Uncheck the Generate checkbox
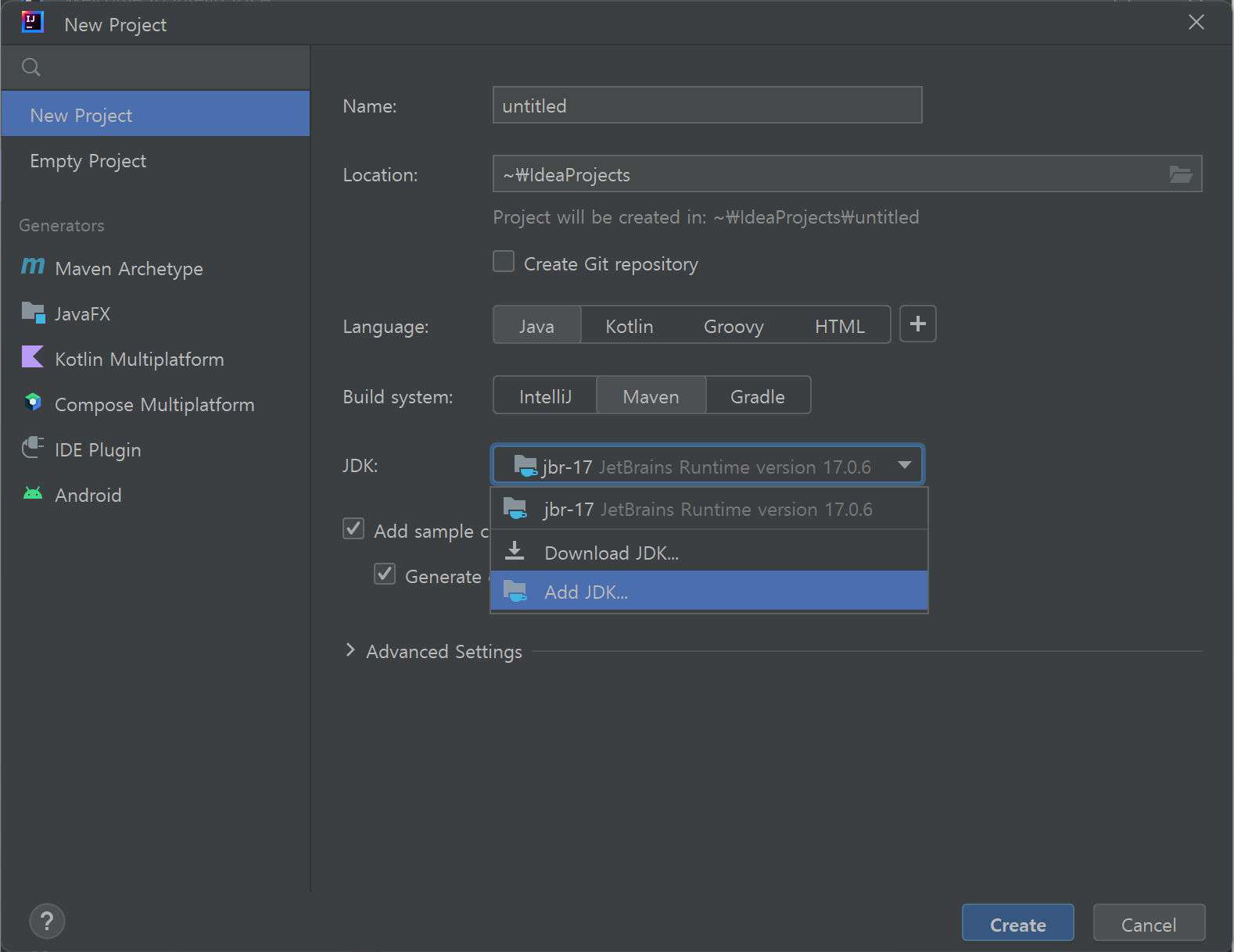 [x=385, y=574]
